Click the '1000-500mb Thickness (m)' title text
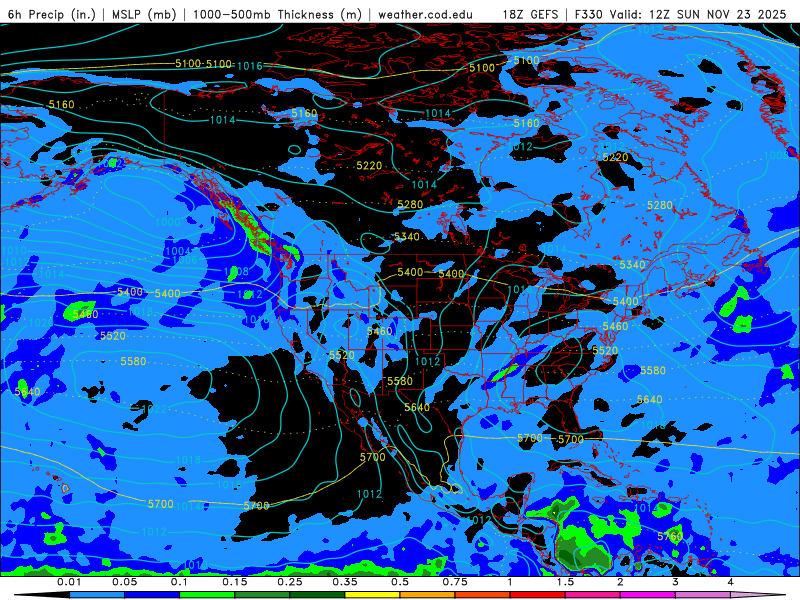The height and width of the screenshot is (600, 800). [278, 14]
